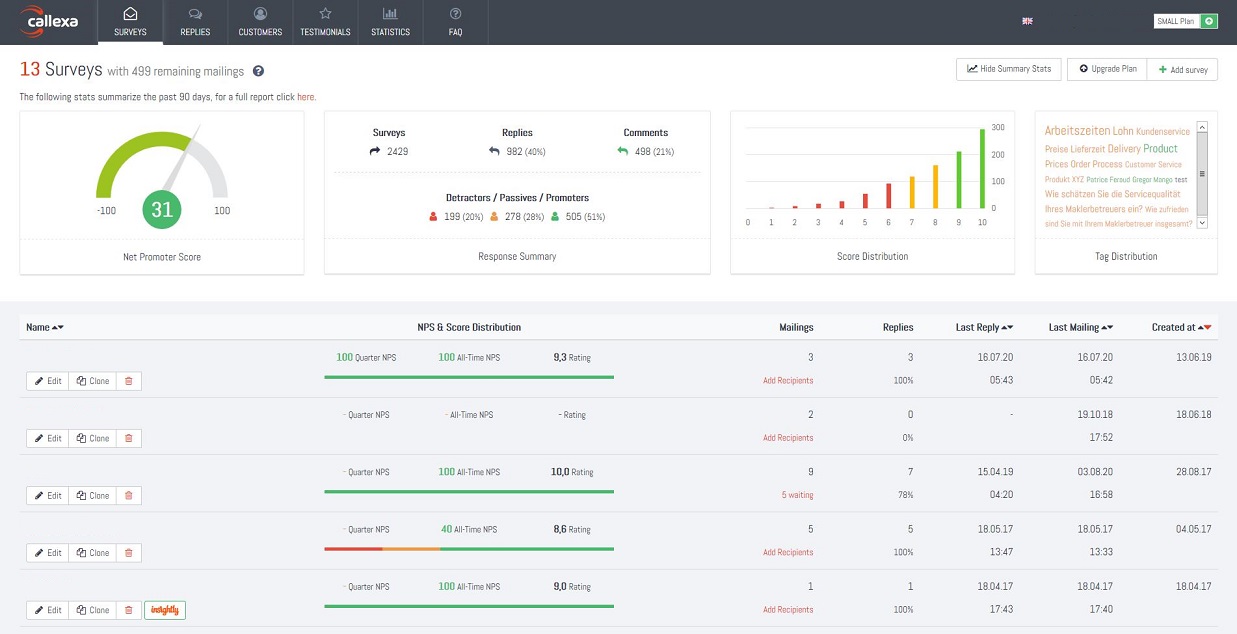The height and width of the screenshot is (634, 1237).
Task: Click the green bar for score 9
Action: [959, 180]
